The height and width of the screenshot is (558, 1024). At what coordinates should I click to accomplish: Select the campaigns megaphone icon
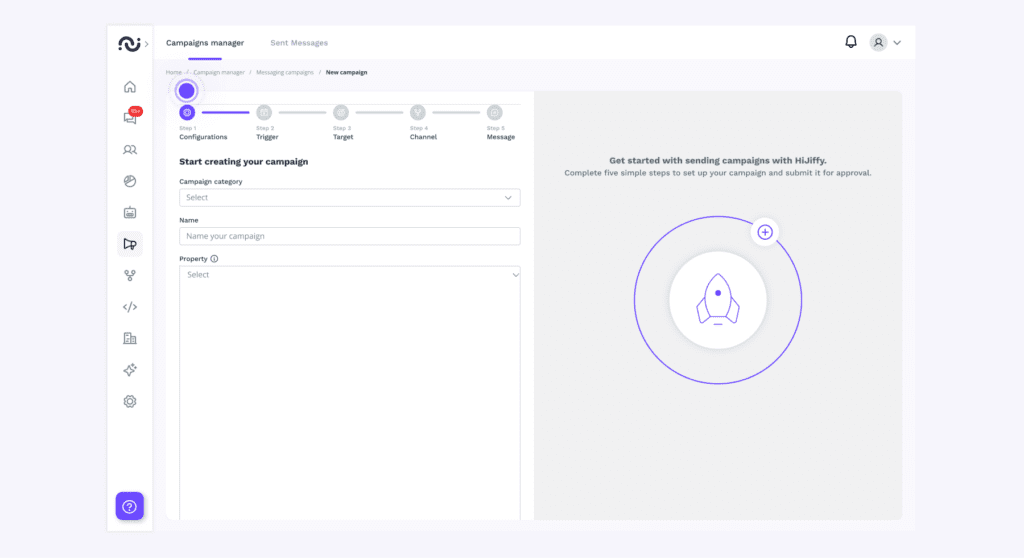click(129, 244)
